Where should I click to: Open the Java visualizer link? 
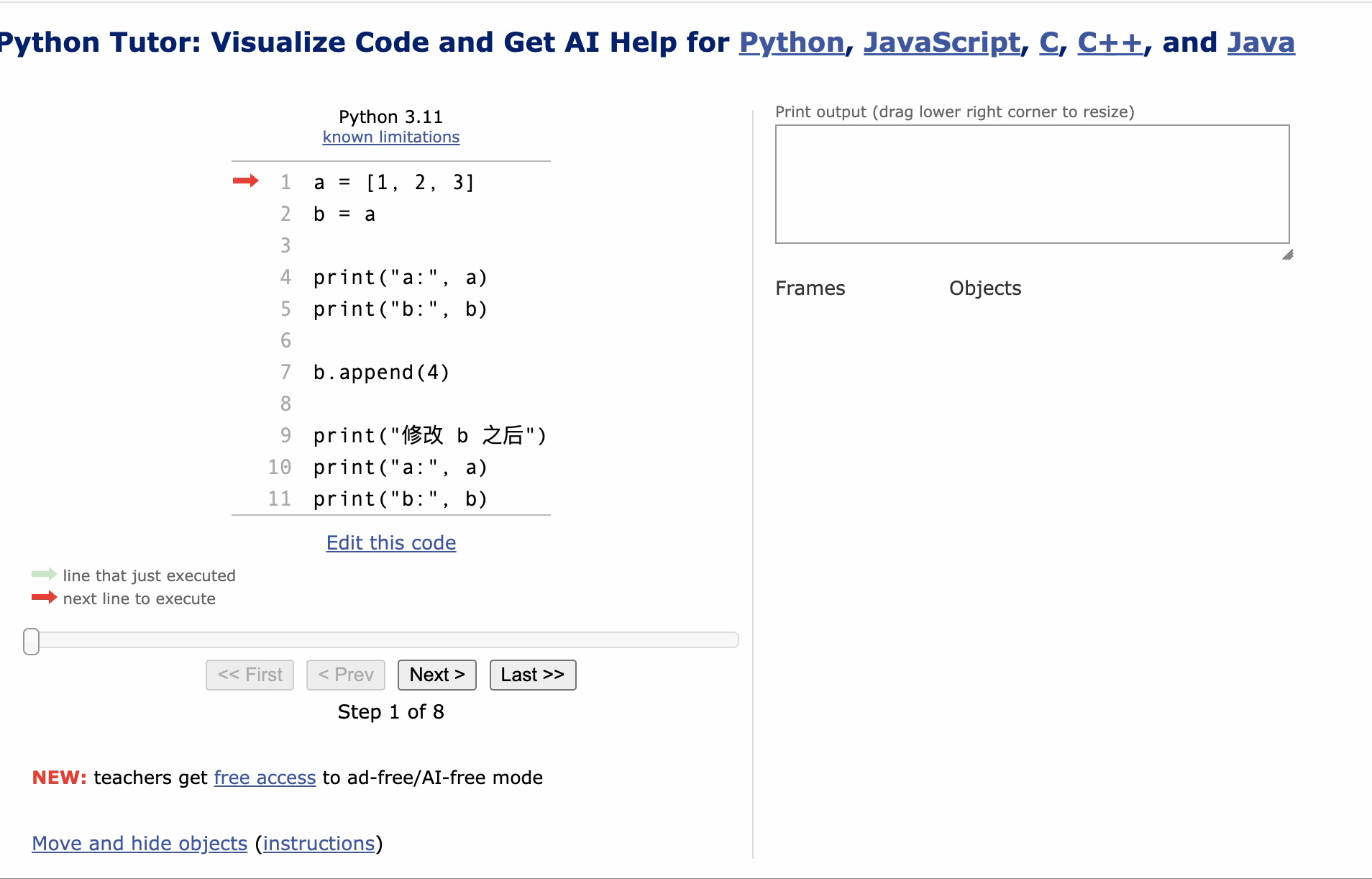tap(1261, 42)
